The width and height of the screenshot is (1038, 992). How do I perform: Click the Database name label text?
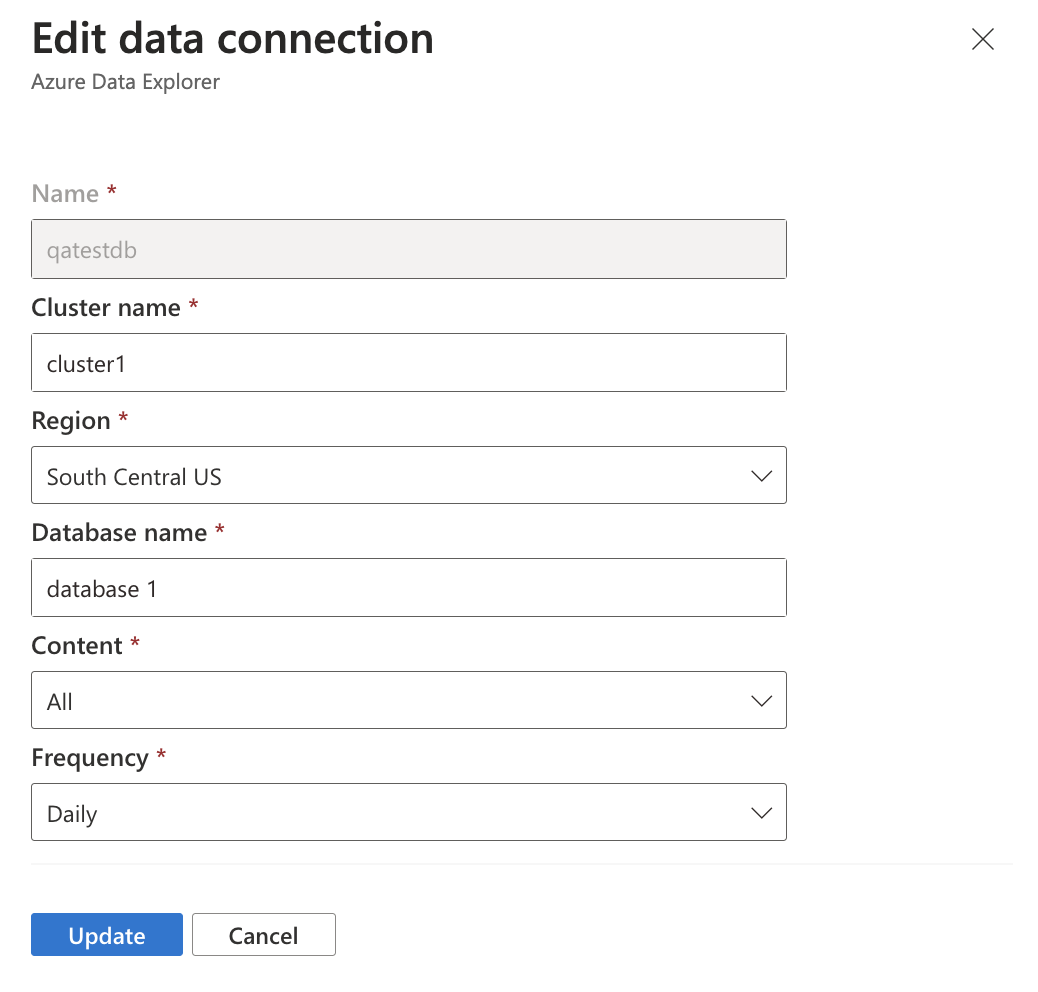coord(118,533)
